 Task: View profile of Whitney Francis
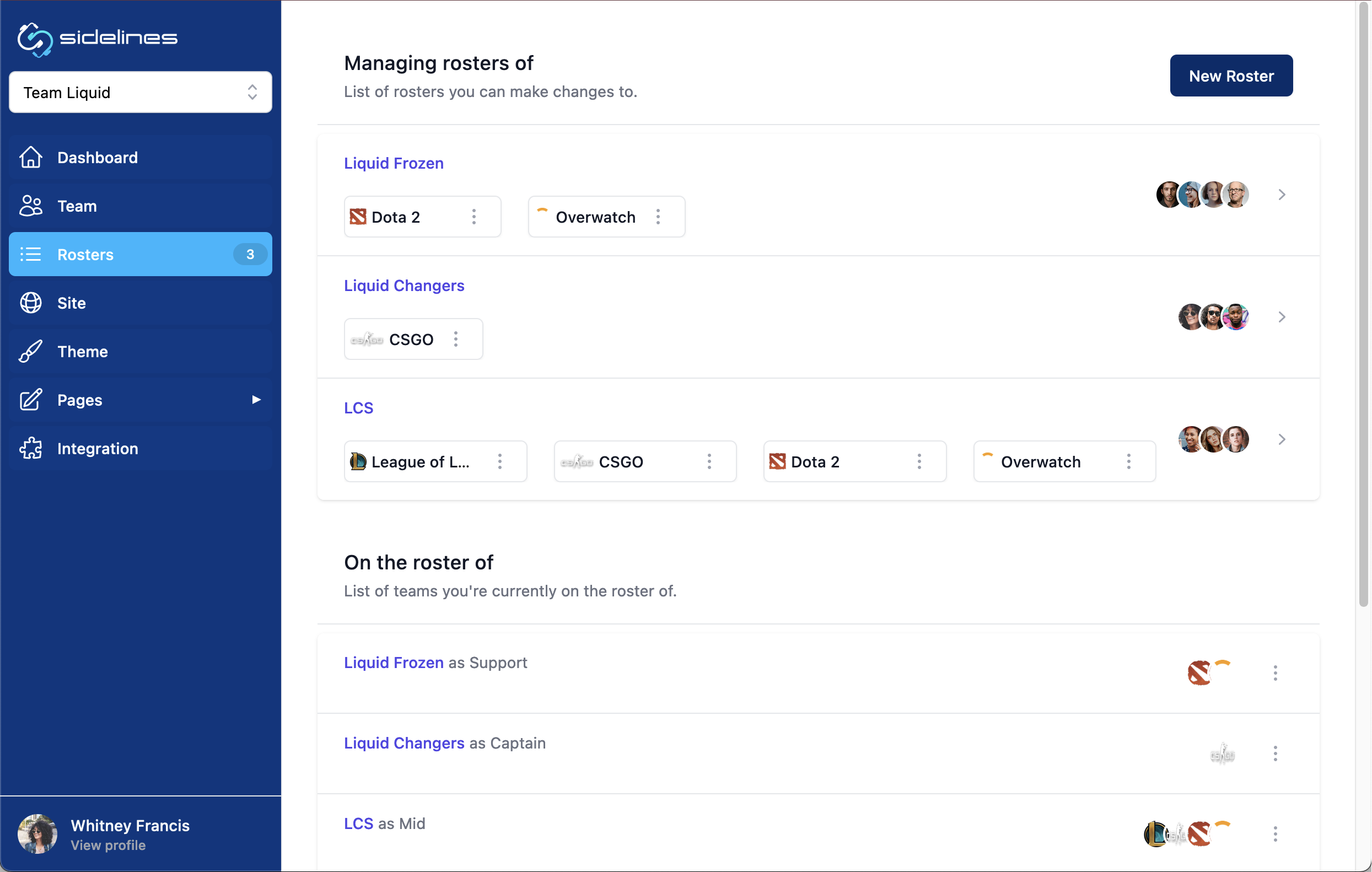[108, 846]
